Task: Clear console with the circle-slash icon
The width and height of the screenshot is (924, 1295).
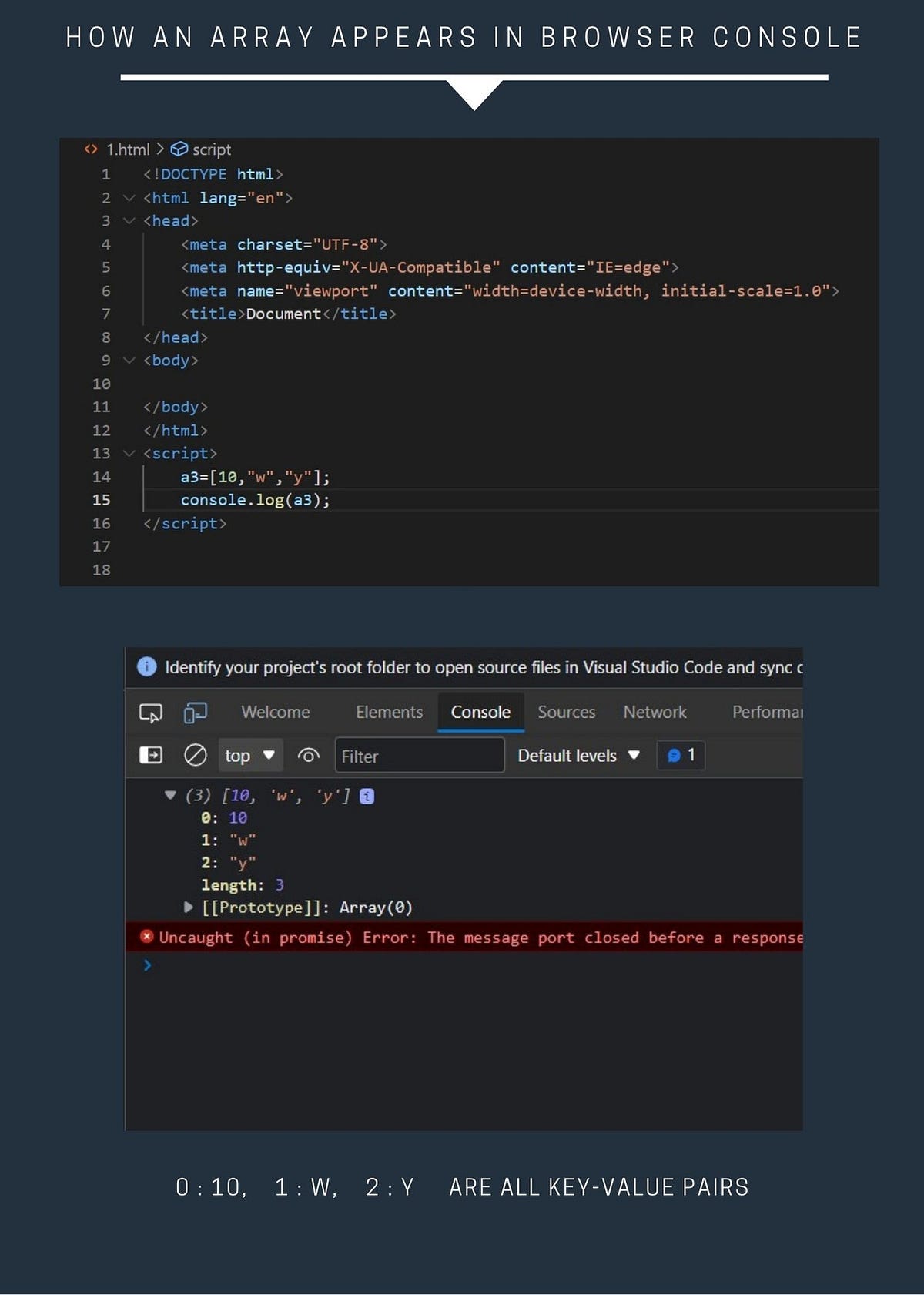Action: click(196, 755)
